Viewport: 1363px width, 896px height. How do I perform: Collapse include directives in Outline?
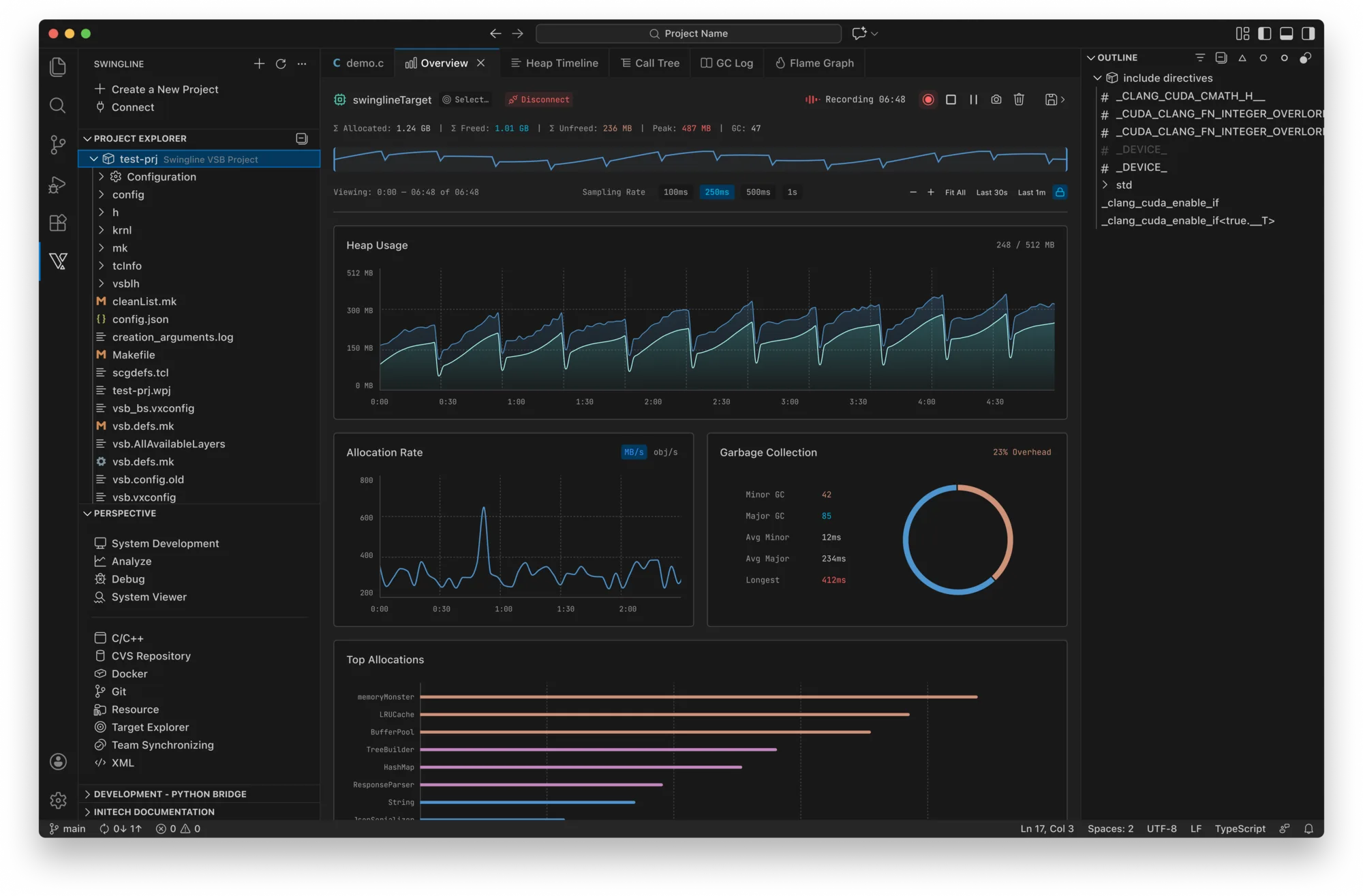[x=1097, y=78]
